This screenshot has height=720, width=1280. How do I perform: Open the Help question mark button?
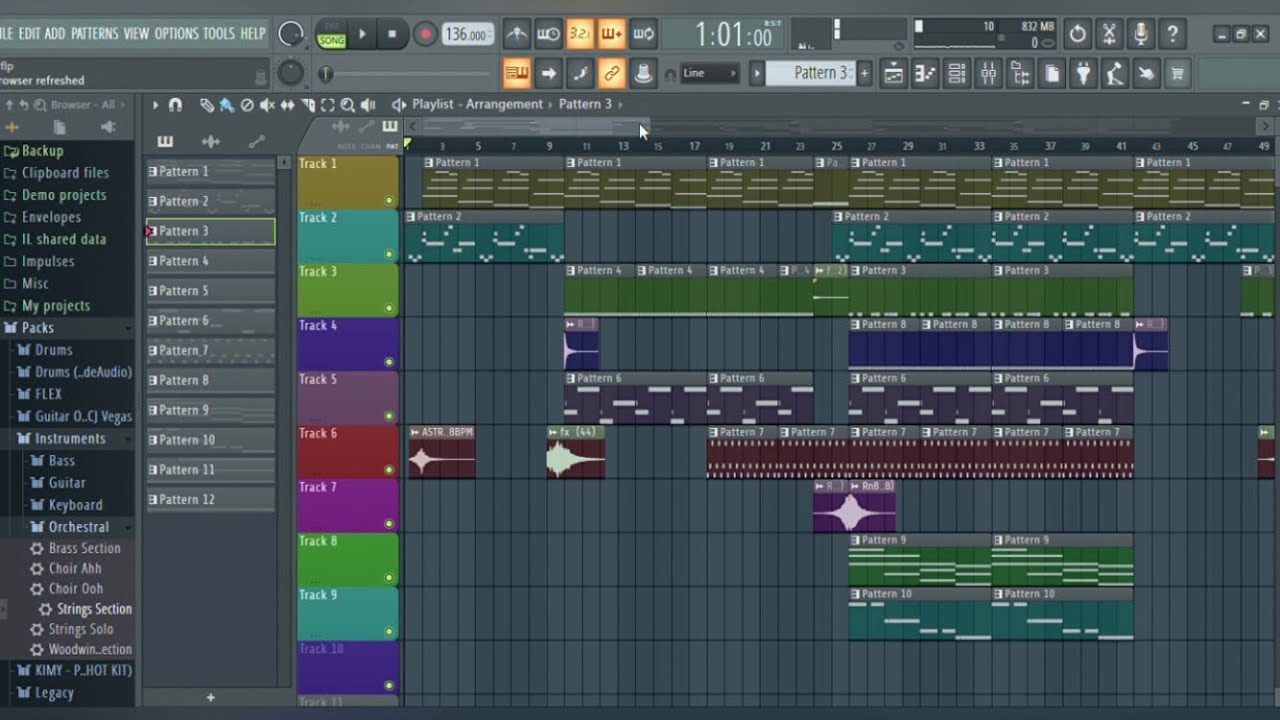[x=1173, y=34]
